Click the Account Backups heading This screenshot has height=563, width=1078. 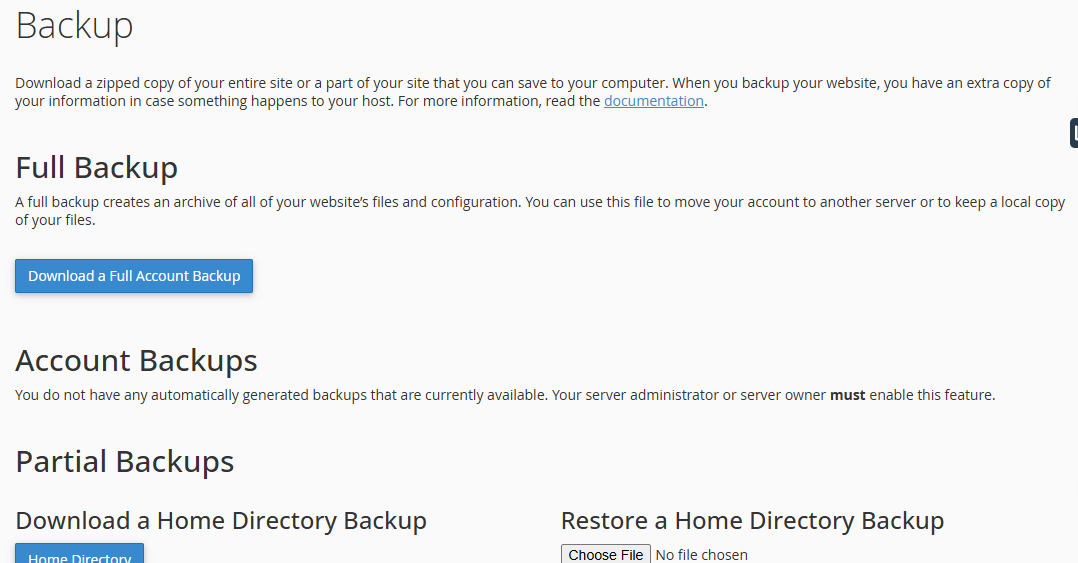(136, 361)
